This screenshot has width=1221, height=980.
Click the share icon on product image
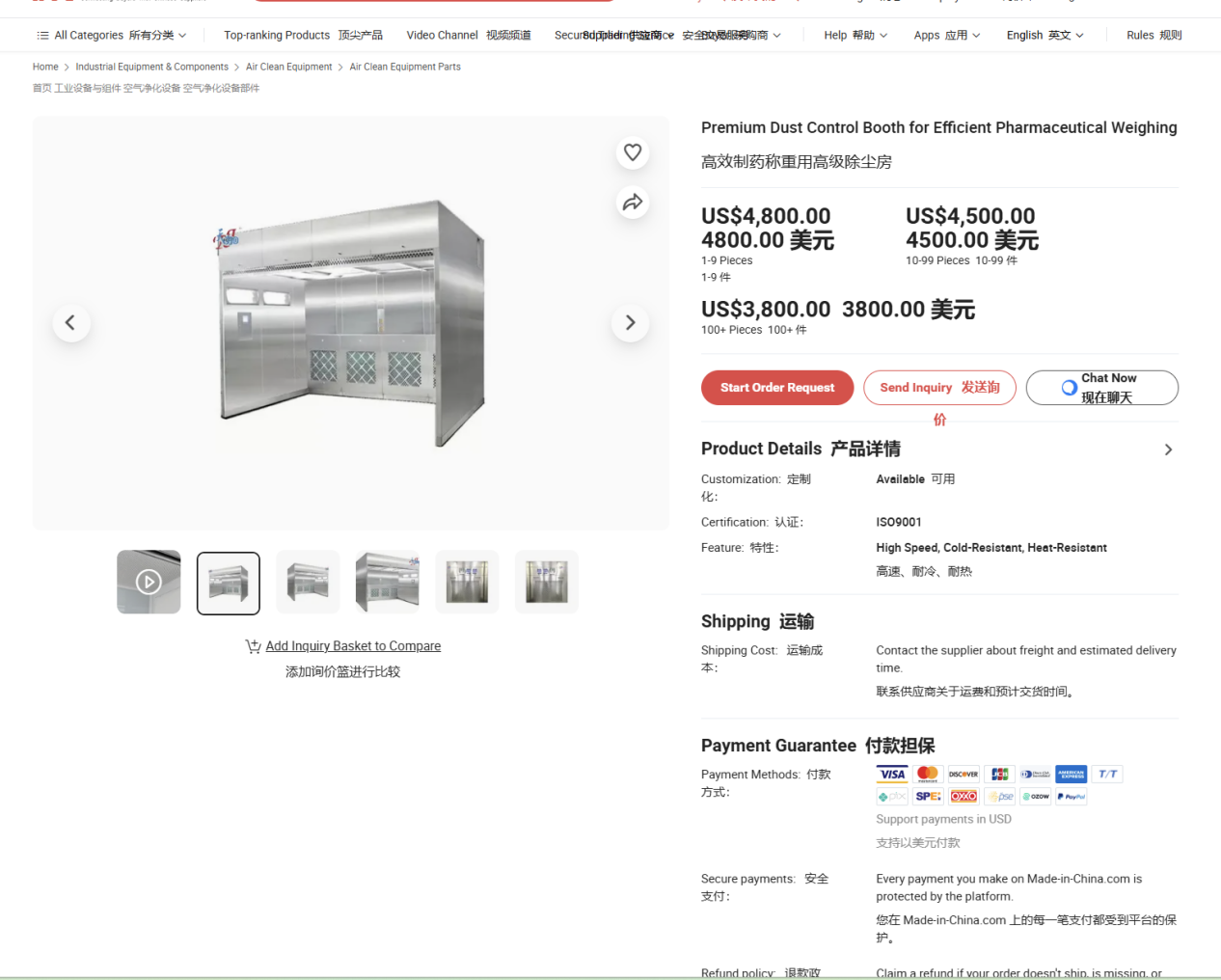point(633,203)
